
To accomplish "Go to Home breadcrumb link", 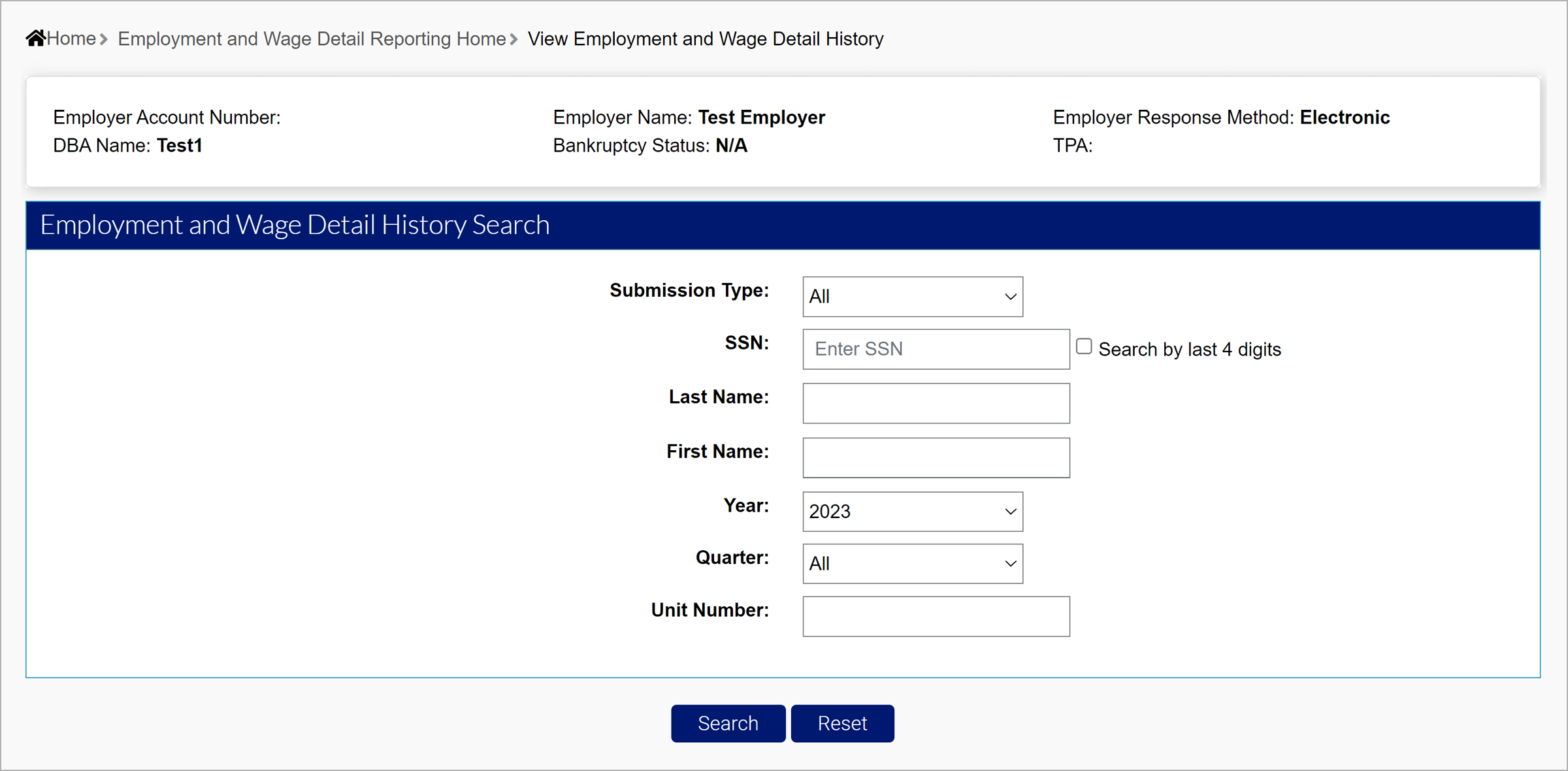I will [x=71, y=39].
